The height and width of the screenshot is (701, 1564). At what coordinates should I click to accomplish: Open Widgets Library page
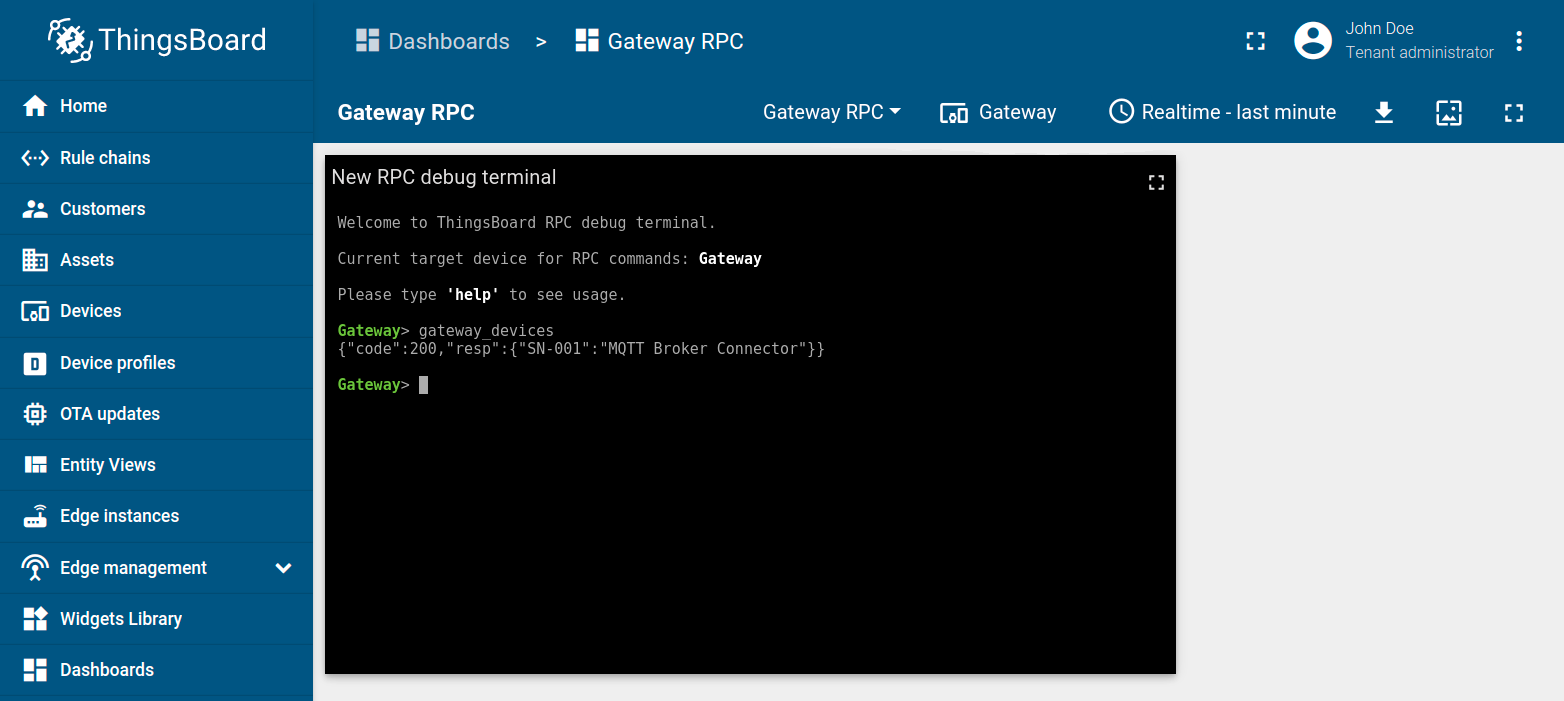156,619
